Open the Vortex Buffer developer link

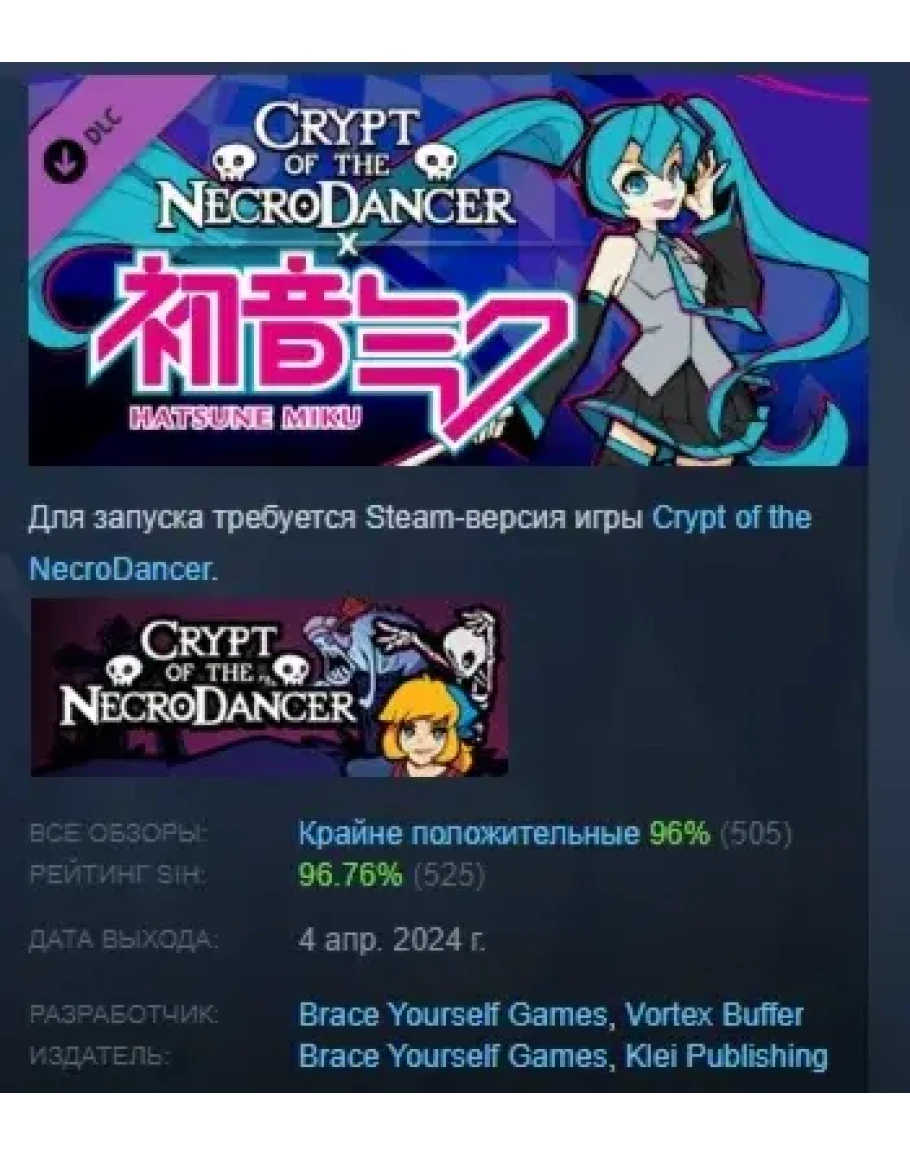point(713,1015)
